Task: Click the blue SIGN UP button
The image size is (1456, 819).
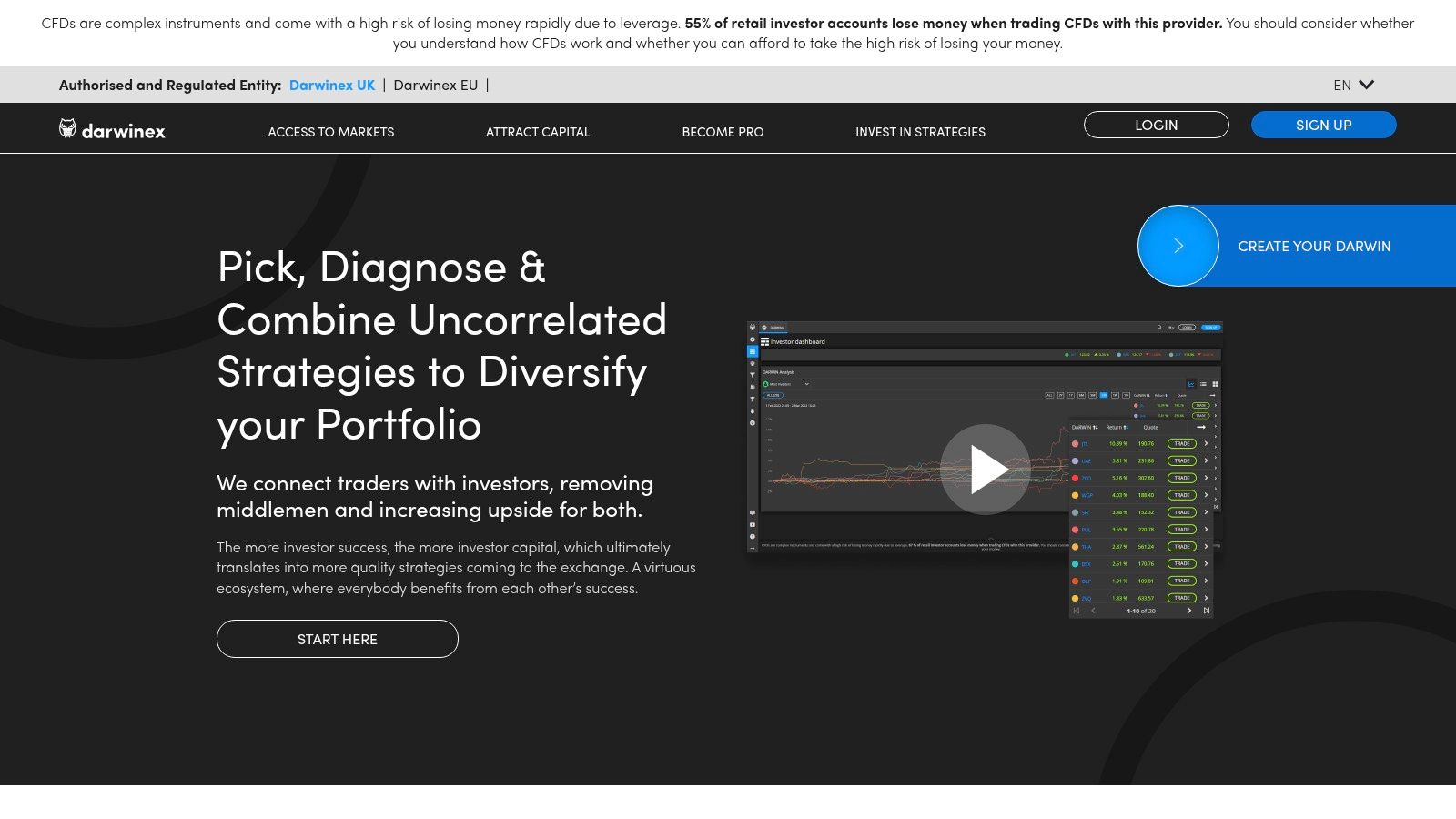Action: 1324,125
